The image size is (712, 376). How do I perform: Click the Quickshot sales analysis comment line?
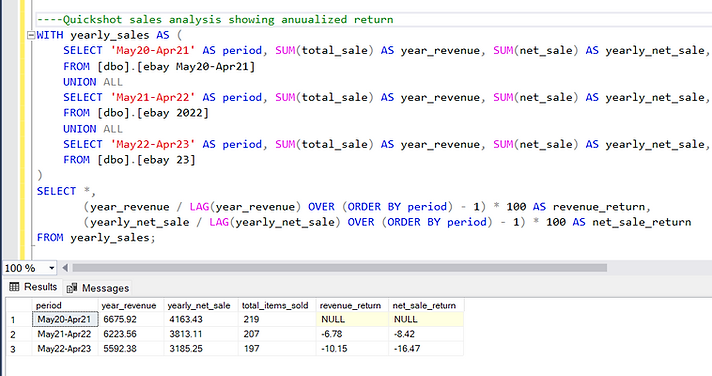[215, 20]
